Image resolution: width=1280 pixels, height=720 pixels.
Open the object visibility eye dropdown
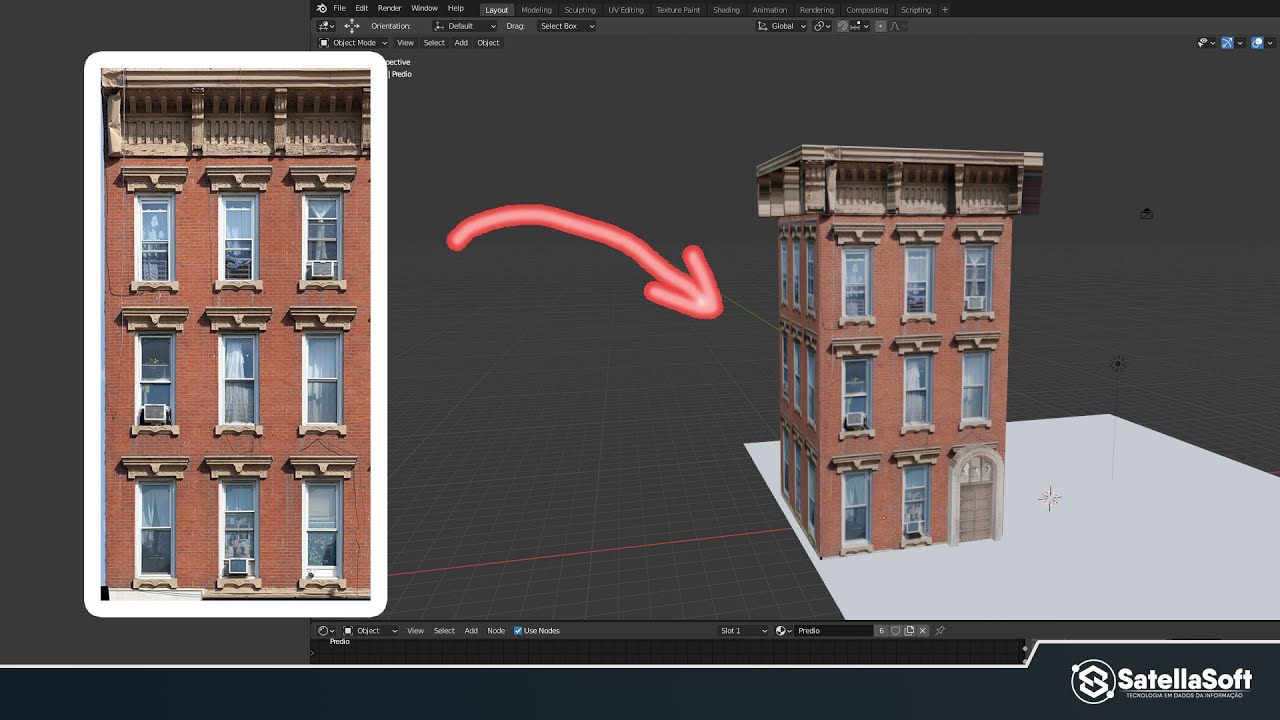pyautogui.click(x=1206, y=43)
